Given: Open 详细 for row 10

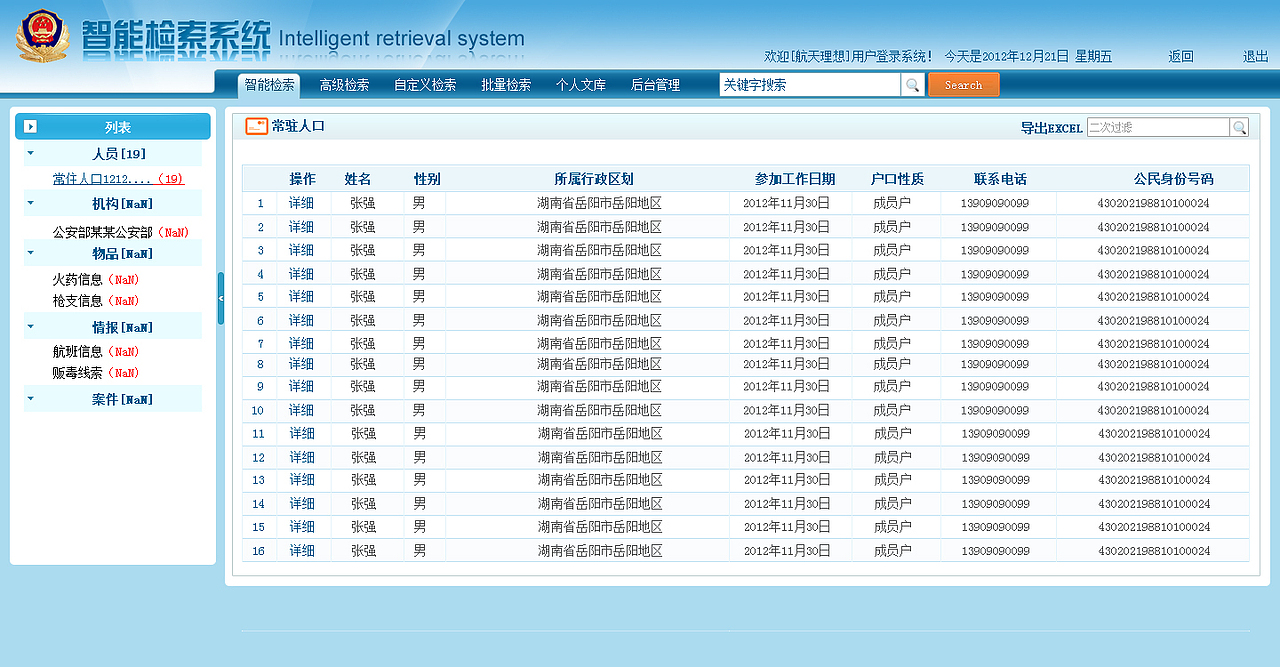Looking at the screenshot, I should coord(301,410).
